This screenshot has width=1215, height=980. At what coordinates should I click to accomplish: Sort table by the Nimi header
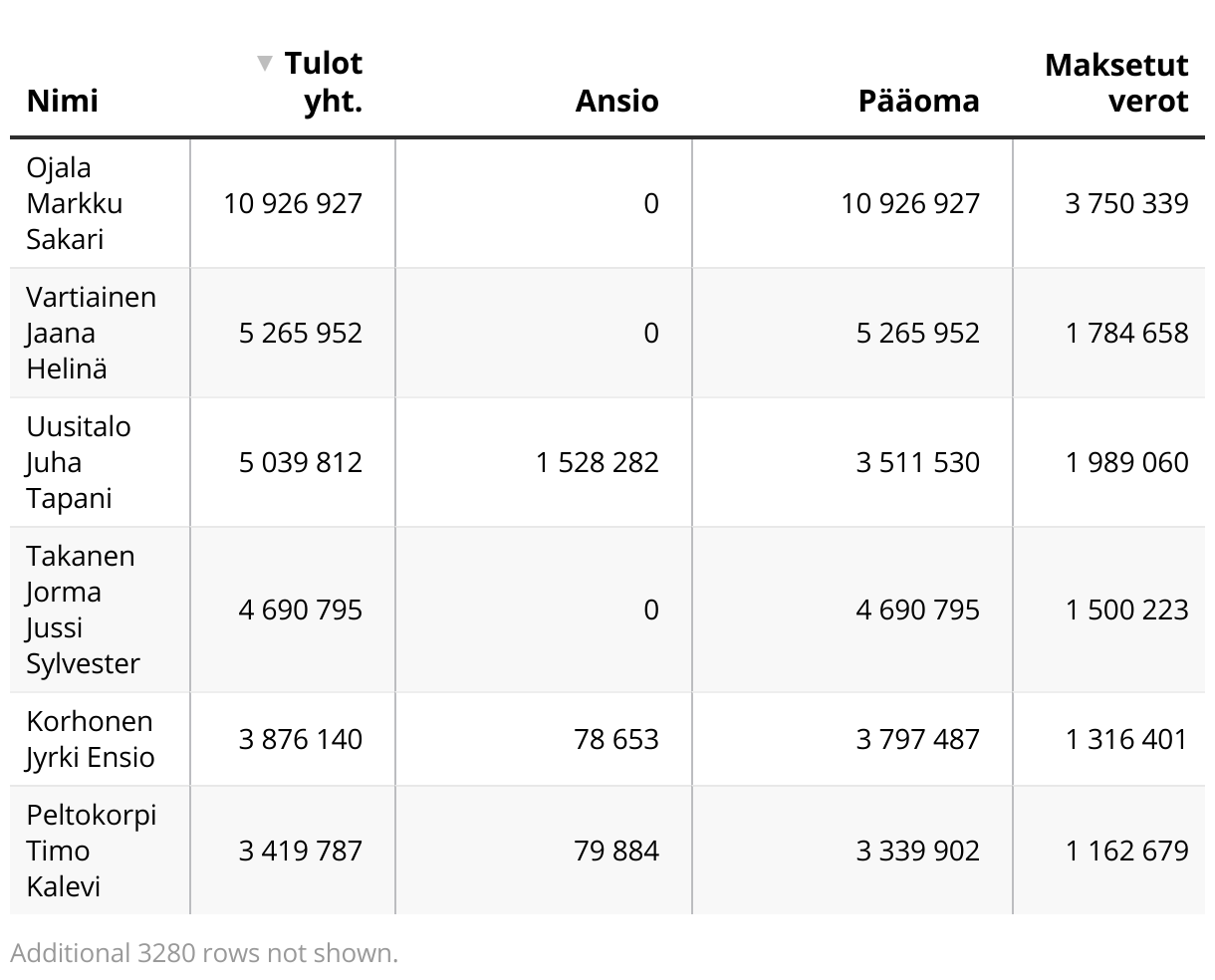[63, 101]
